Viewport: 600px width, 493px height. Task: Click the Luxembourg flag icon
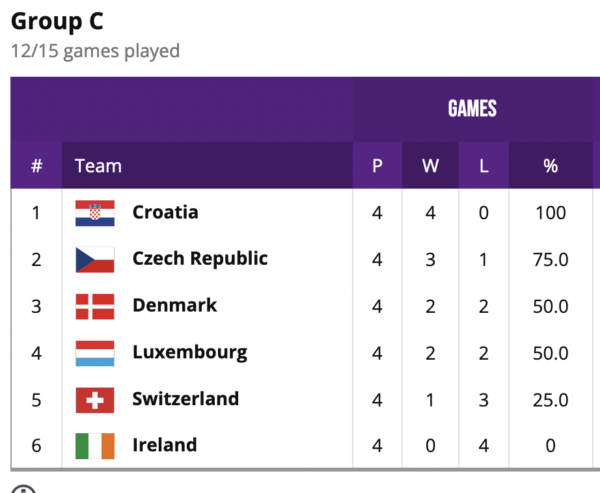[x=95, y=353]
